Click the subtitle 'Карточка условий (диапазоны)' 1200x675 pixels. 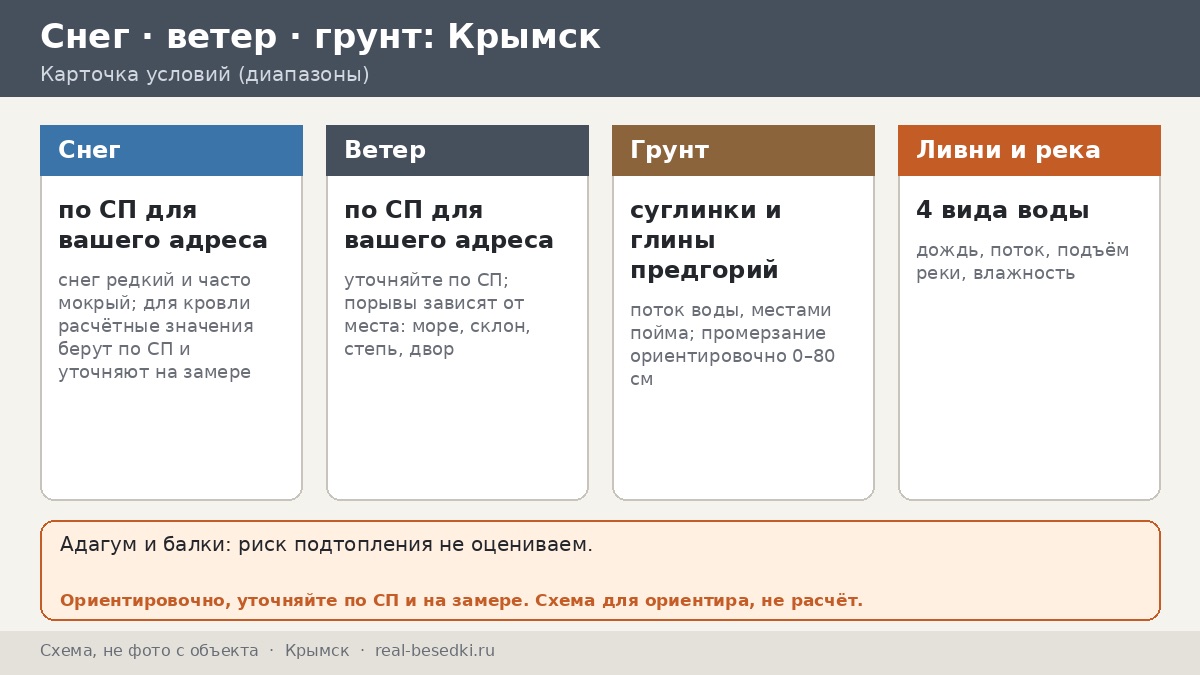[205, 75]
